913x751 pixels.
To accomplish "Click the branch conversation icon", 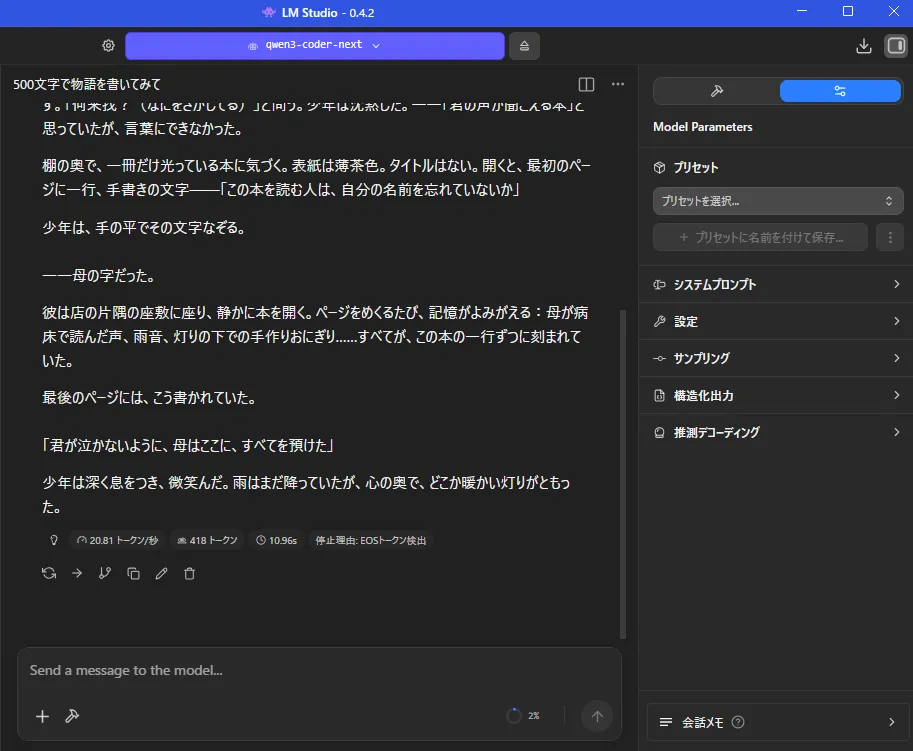I will (x=105, y=573).
